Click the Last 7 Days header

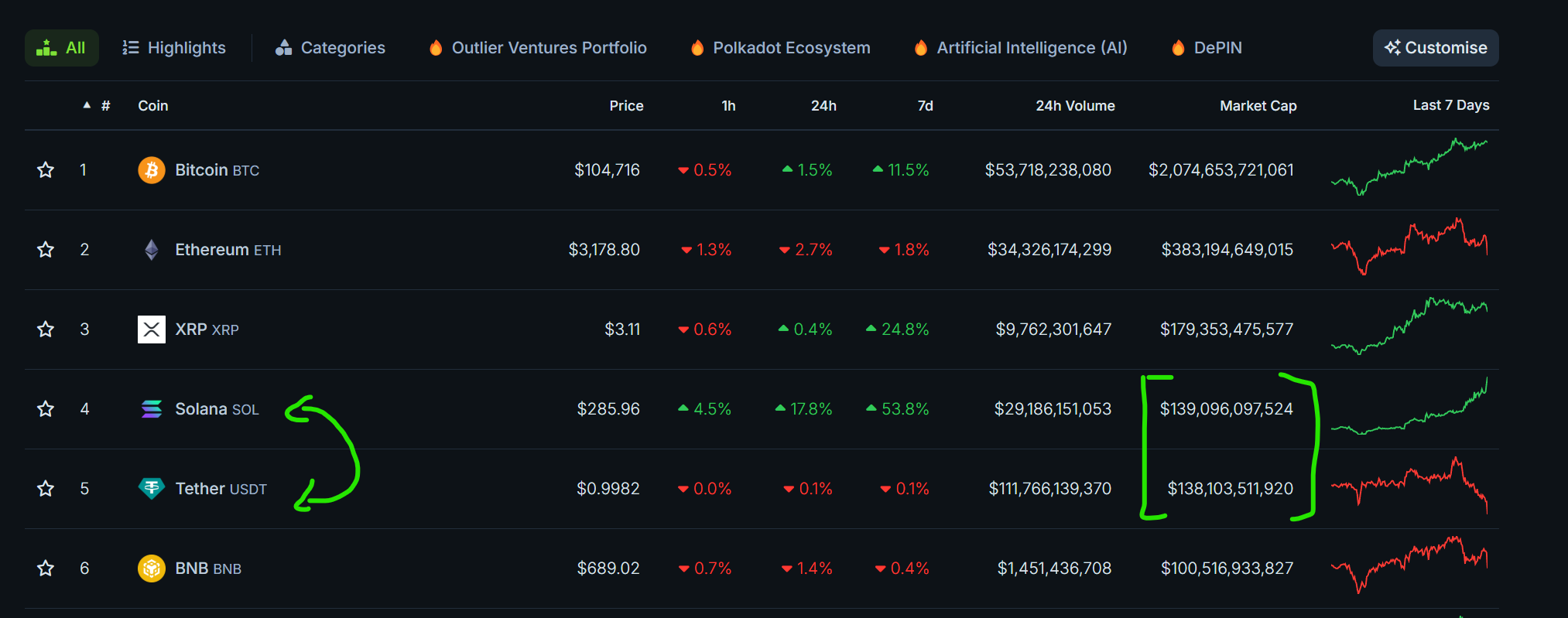[1451, 105]
